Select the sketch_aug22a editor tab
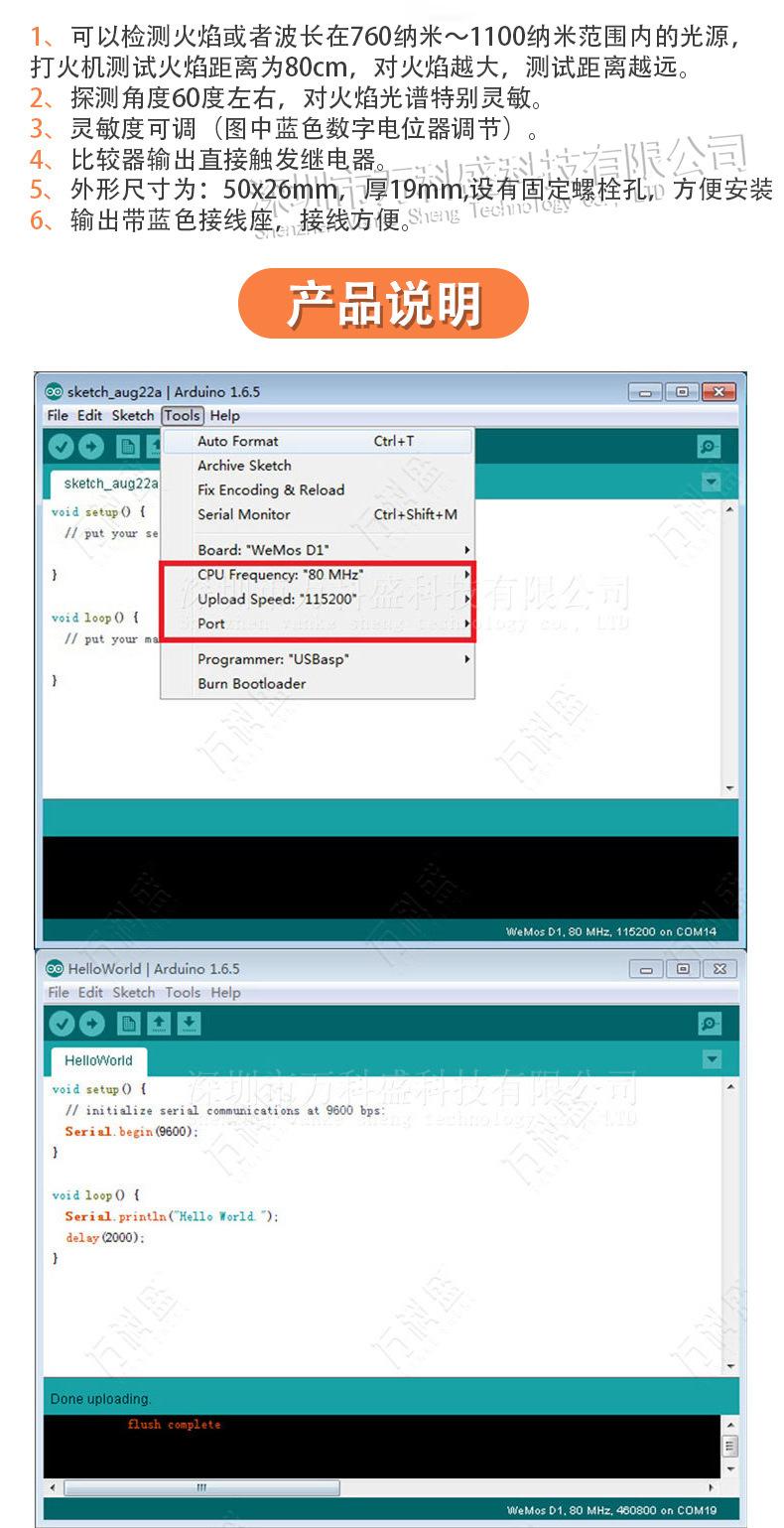Viewport: 784px width, 1528px height. [x=105, y=484]
